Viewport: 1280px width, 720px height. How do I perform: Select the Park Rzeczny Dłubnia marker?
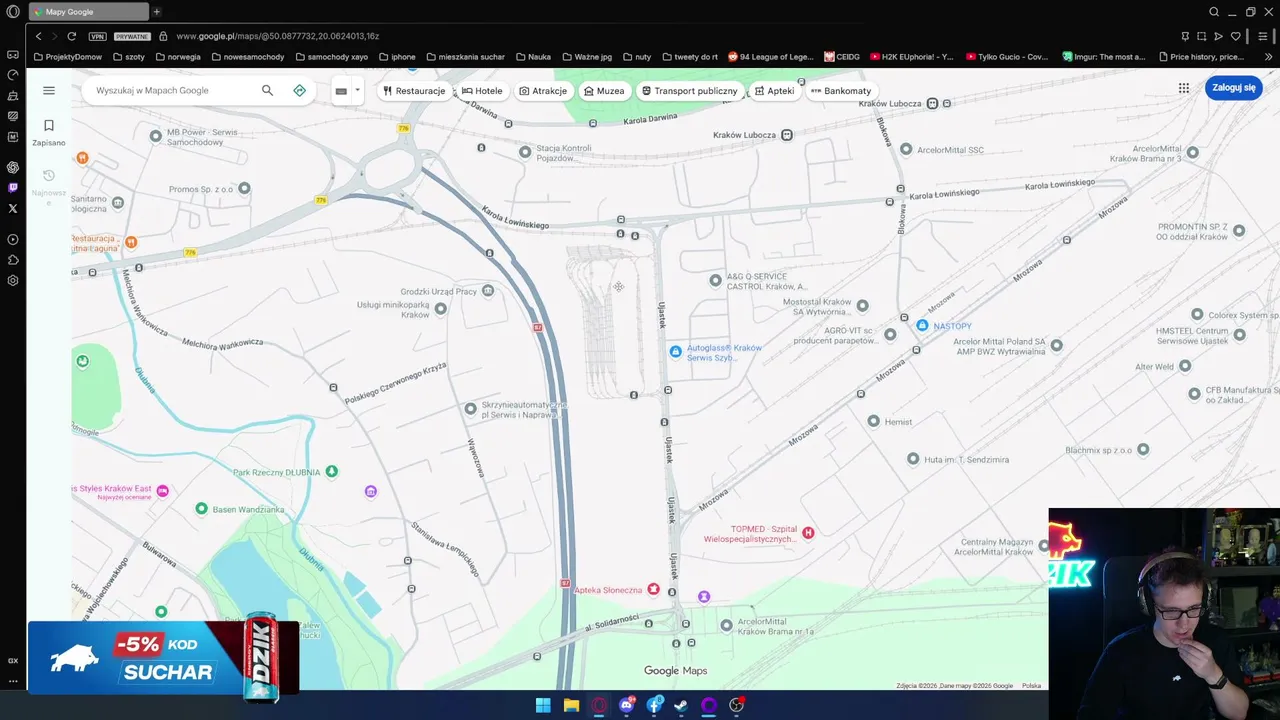pos(332,471)
